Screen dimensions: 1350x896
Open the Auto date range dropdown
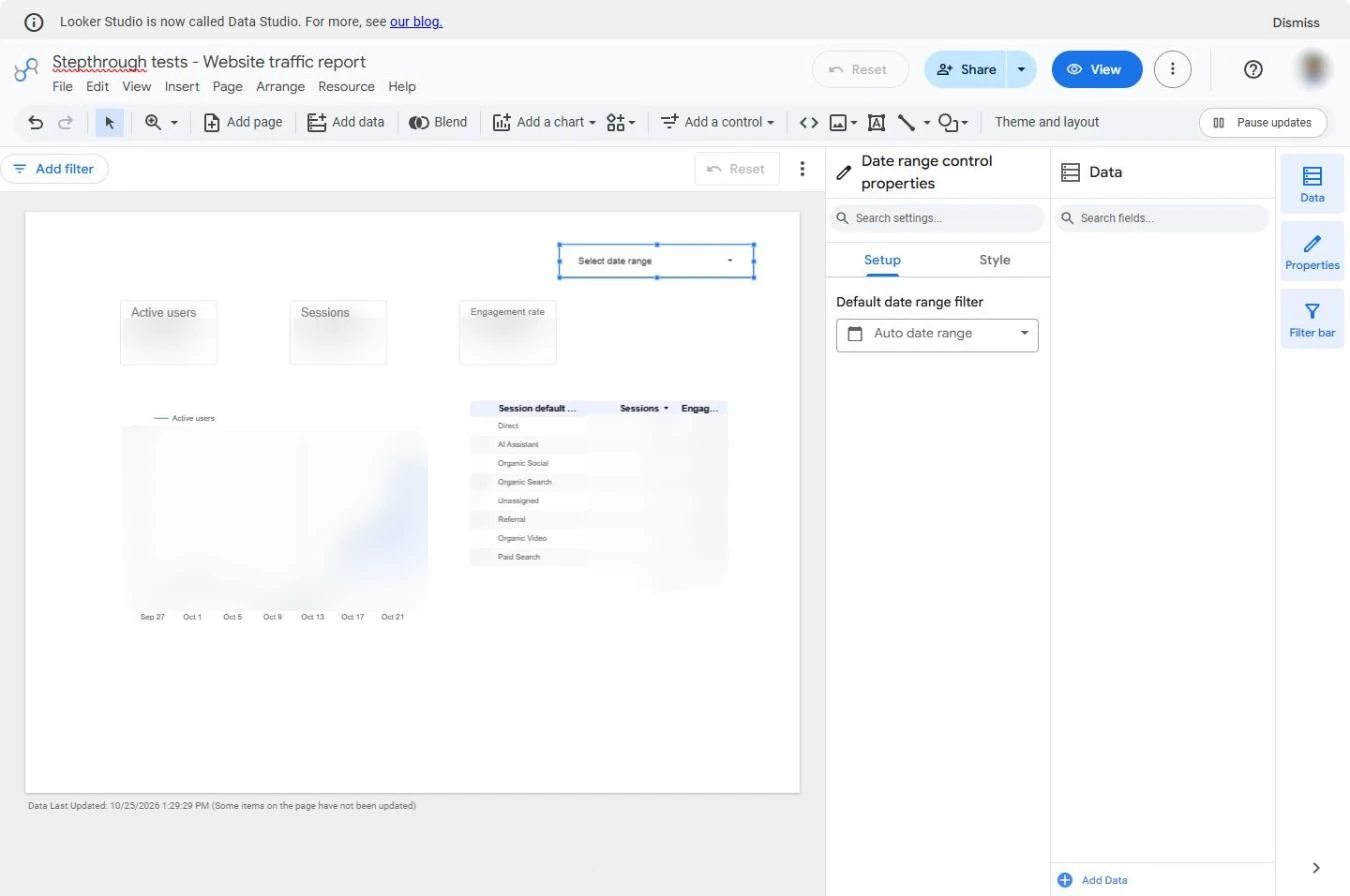pyautogui.click(x=937, y=334)
